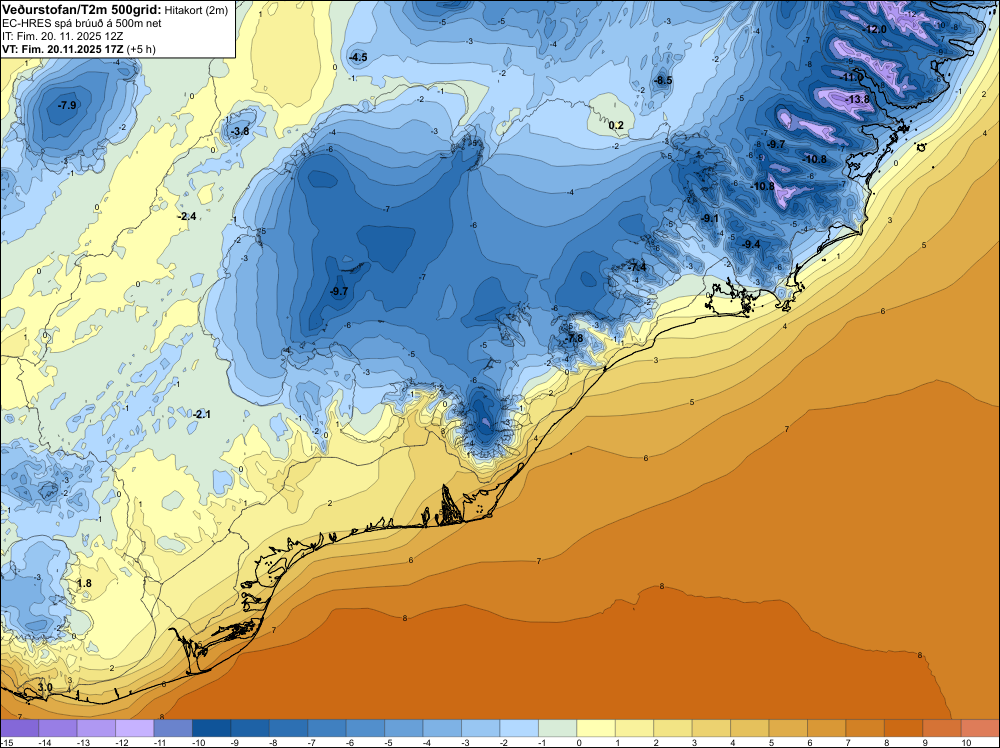1000x748 pixels.
Task: Click the -3.8 temperature label
Action: pos(240,131)
